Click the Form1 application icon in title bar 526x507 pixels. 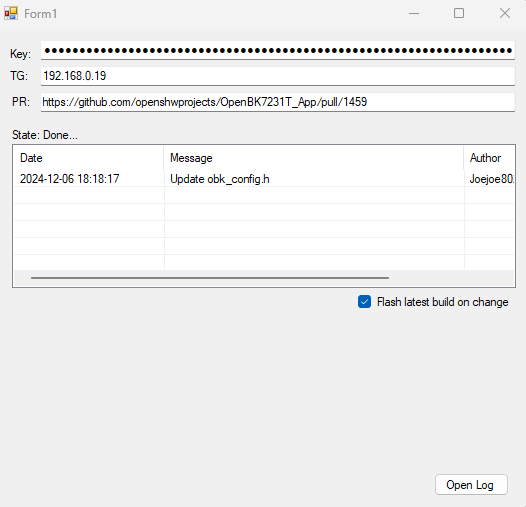tap(11, 13)
